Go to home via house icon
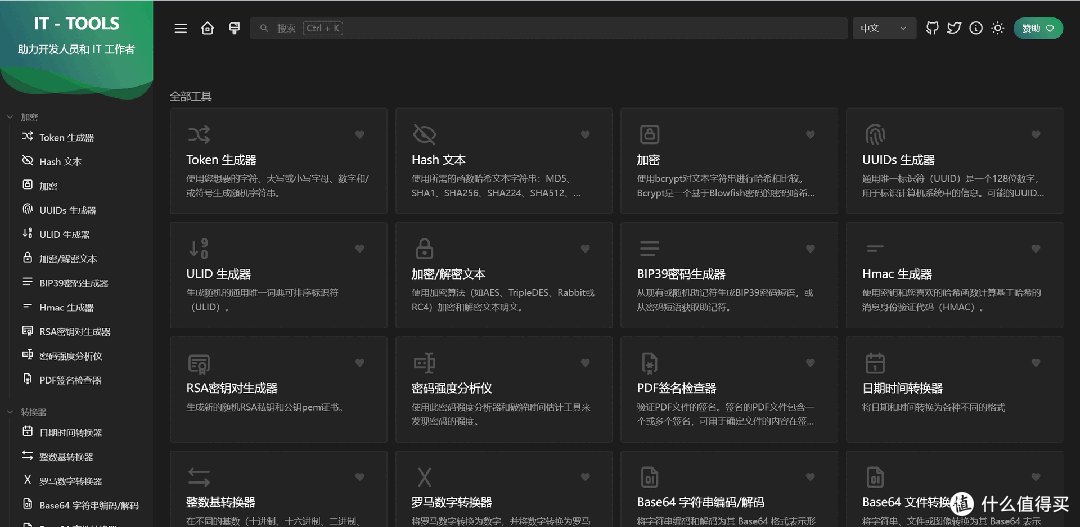The width and height of the screenshot is (1080, 527). 207,28
